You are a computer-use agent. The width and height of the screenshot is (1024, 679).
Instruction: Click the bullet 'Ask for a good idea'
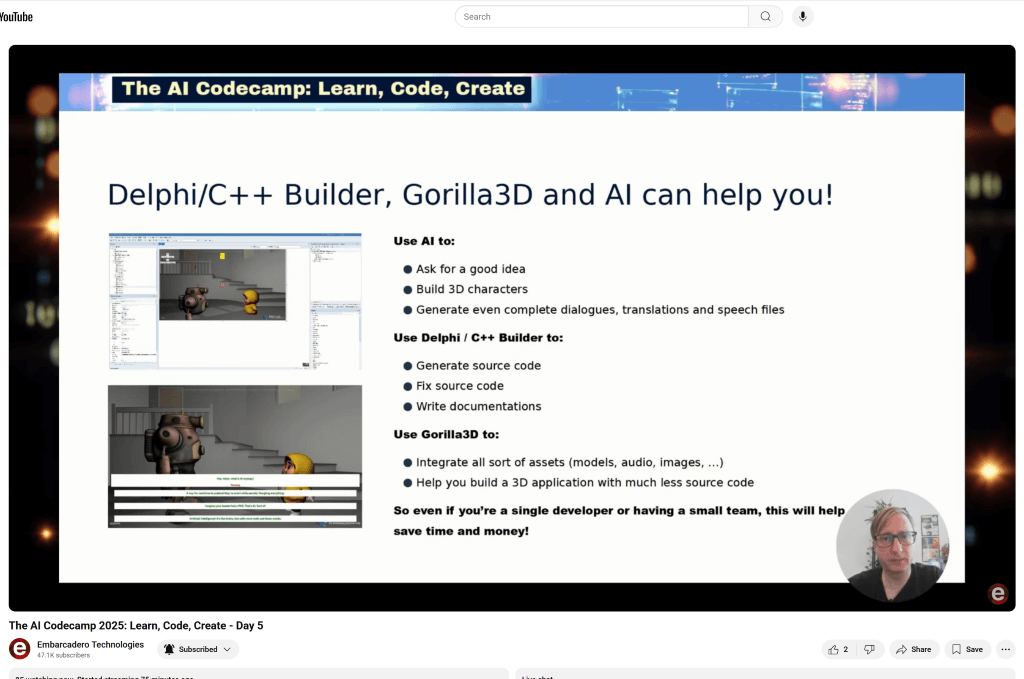[x=470, y=269]
